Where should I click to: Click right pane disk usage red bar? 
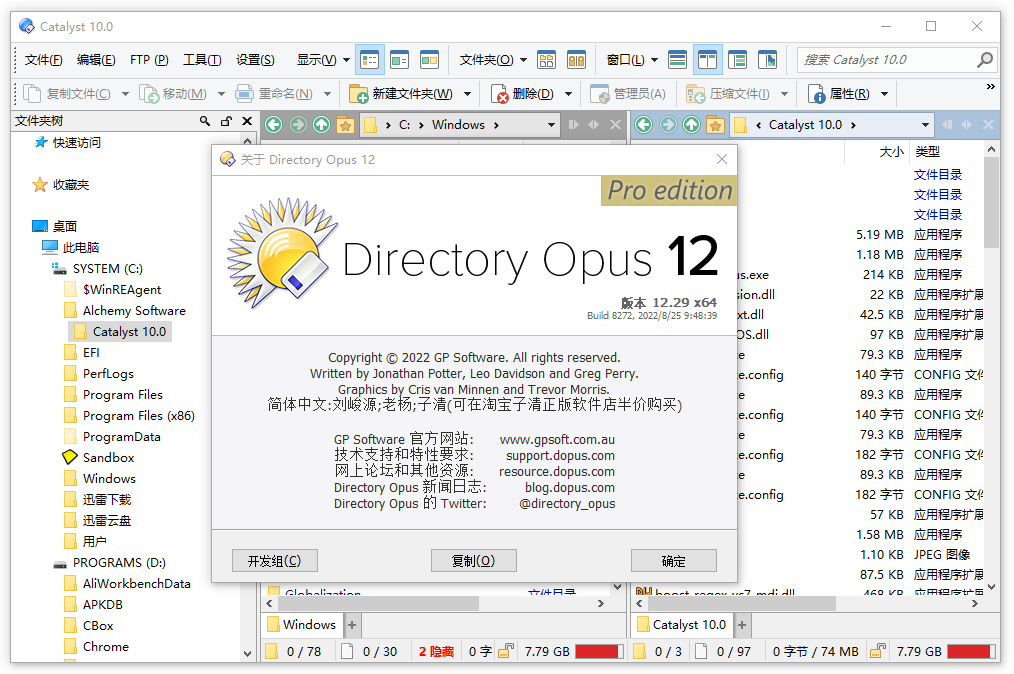[971, 651]
